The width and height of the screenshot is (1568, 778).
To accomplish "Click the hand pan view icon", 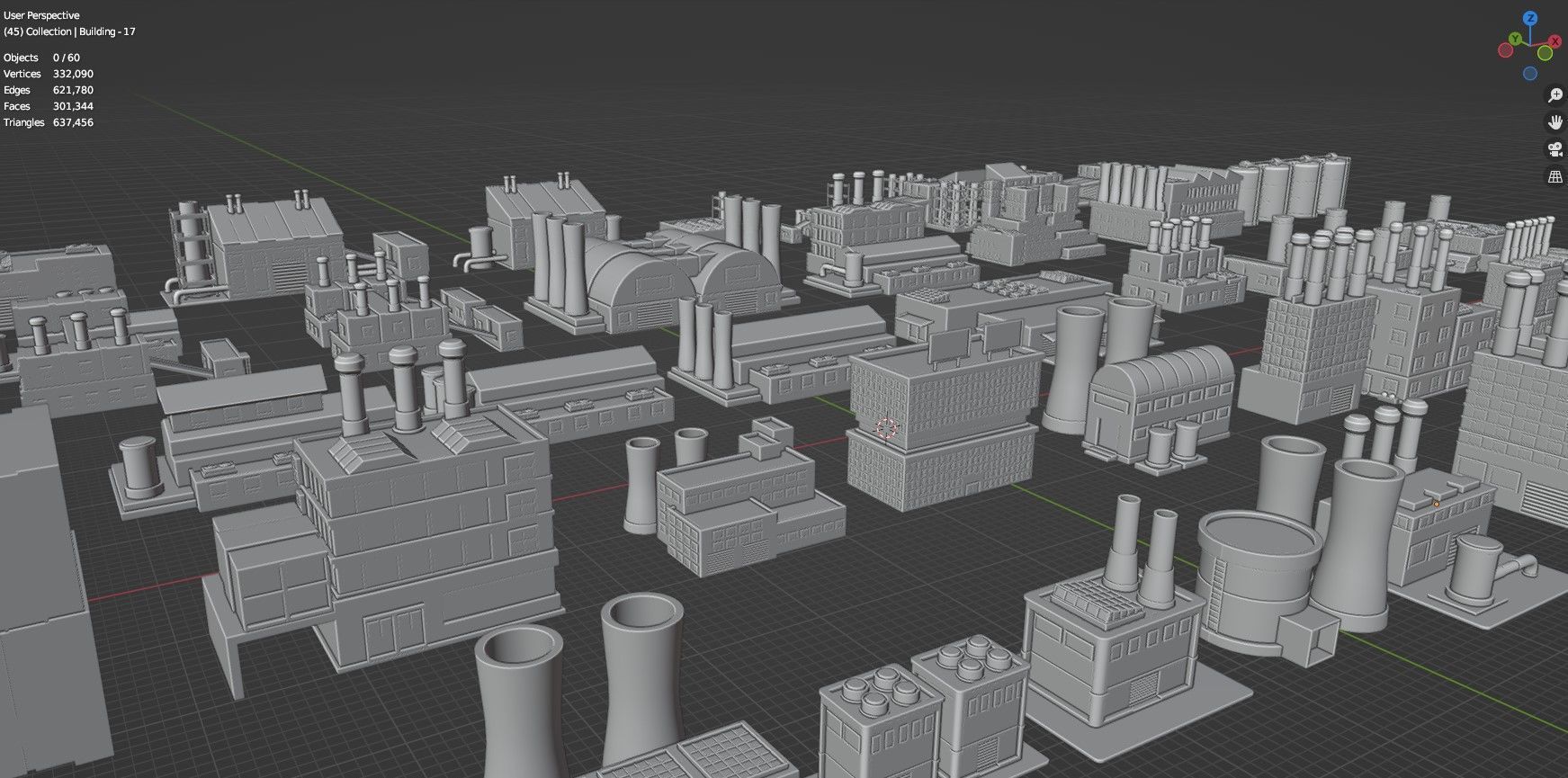I will tap(1555, 122).
